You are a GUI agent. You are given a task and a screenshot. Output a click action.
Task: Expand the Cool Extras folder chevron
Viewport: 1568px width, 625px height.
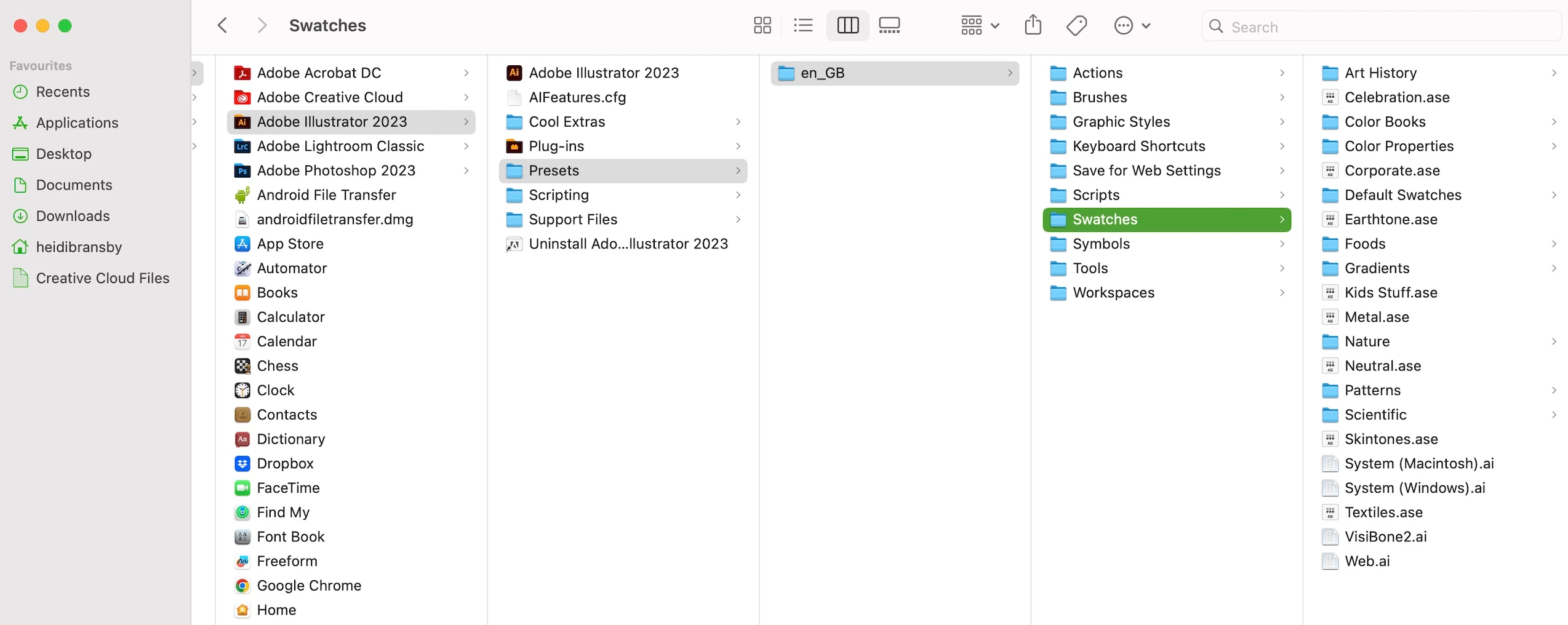click(738, 122)
